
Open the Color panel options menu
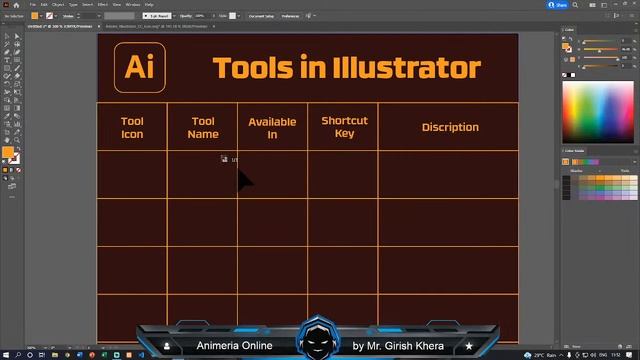[x=636, y=30]
